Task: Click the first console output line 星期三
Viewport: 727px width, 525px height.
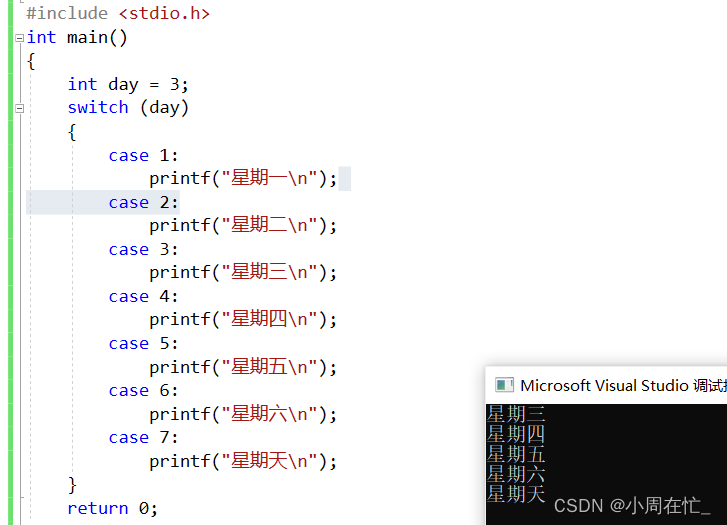Action: pos(516,414)
